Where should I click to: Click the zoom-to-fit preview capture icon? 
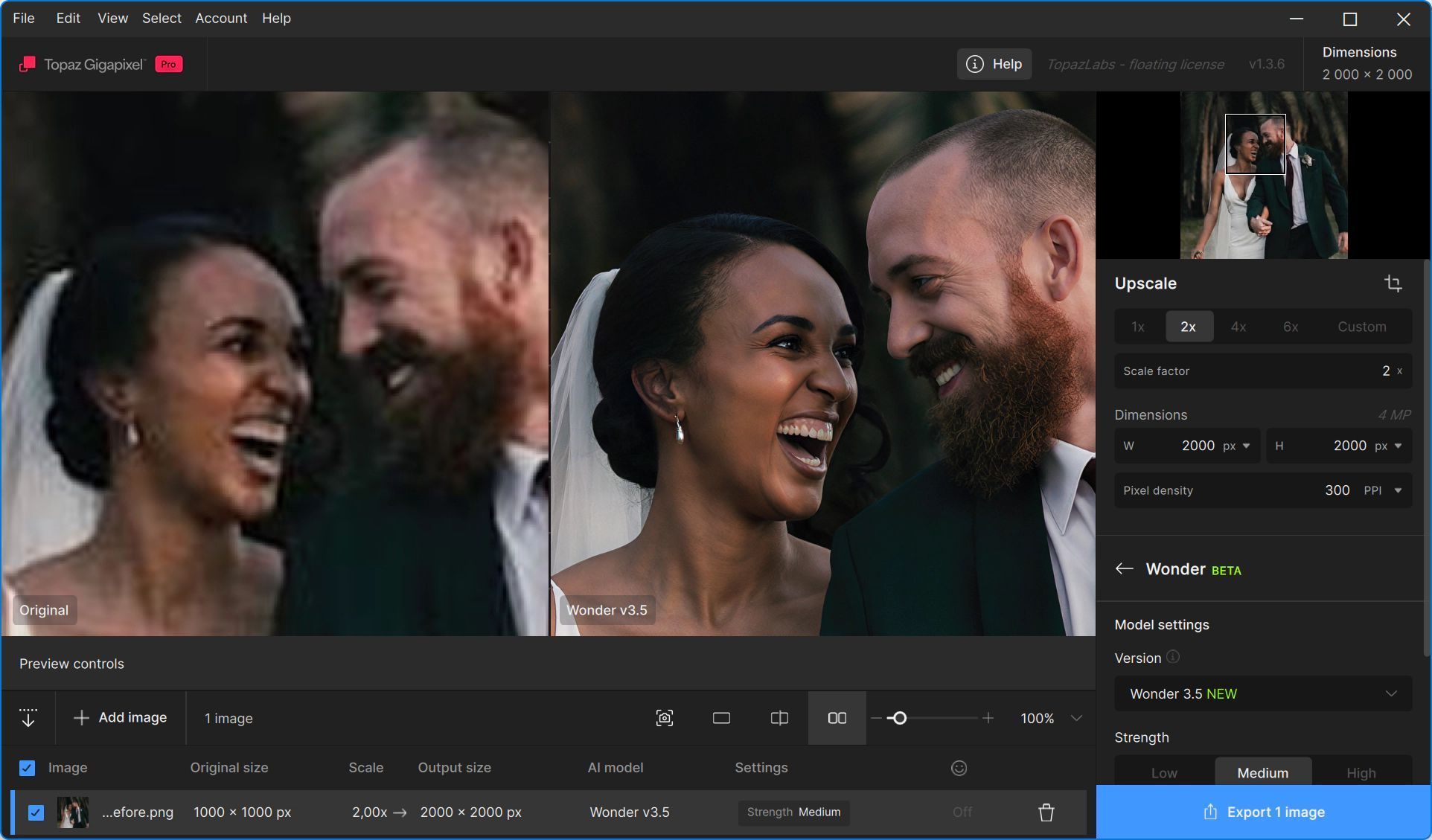point(665,718)
